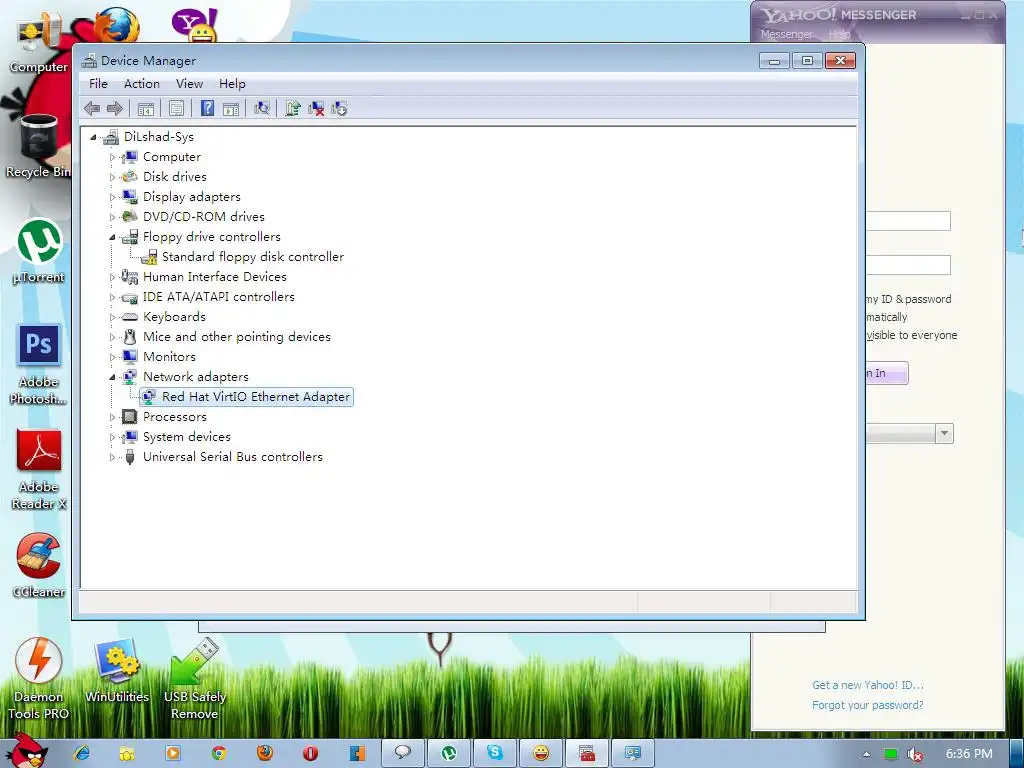Open the Help menu in Device Manager
This screenshot has height=768, width=1024.
click(232, 84)
